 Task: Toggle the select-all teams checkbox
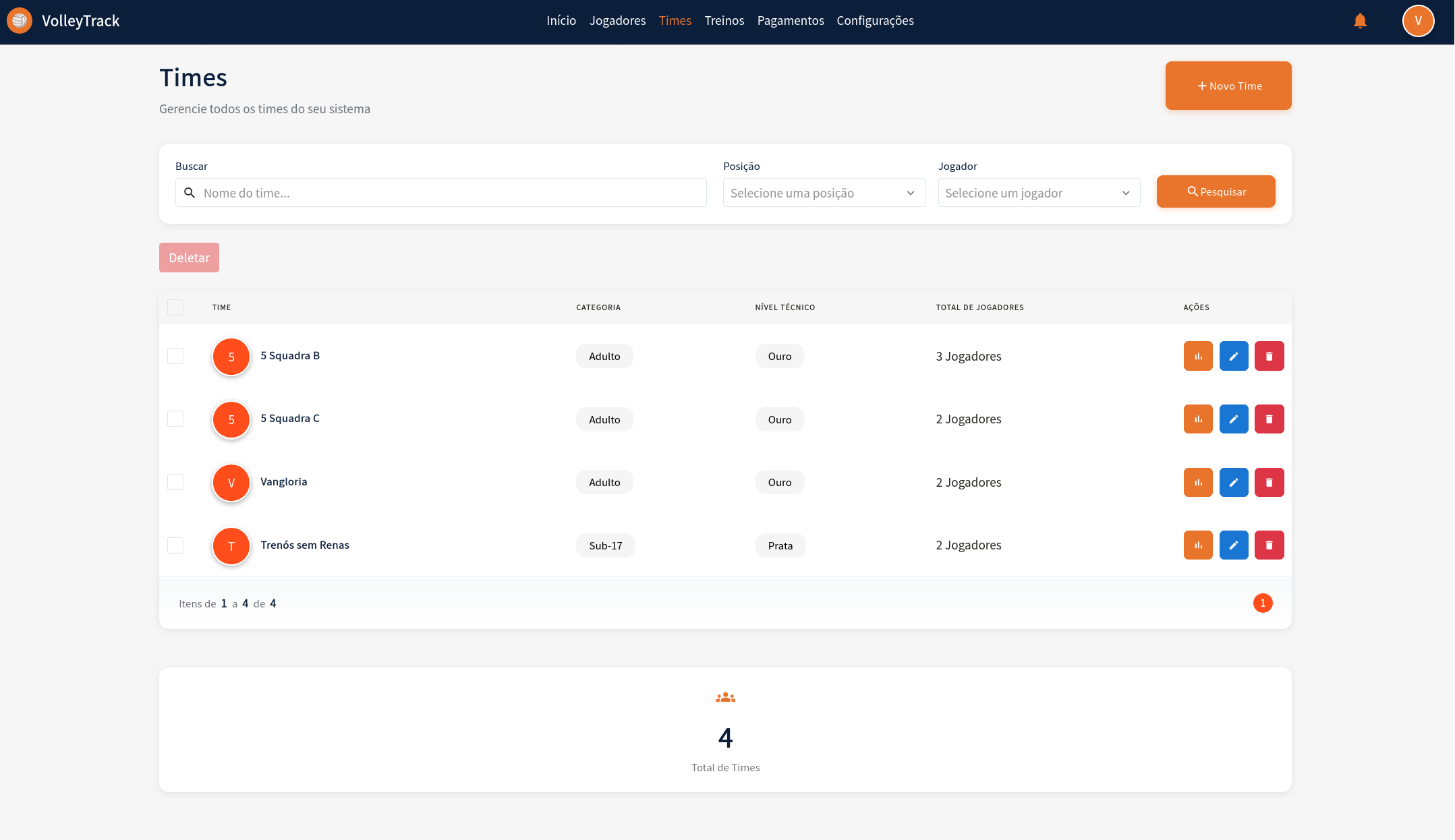point(175,307)
